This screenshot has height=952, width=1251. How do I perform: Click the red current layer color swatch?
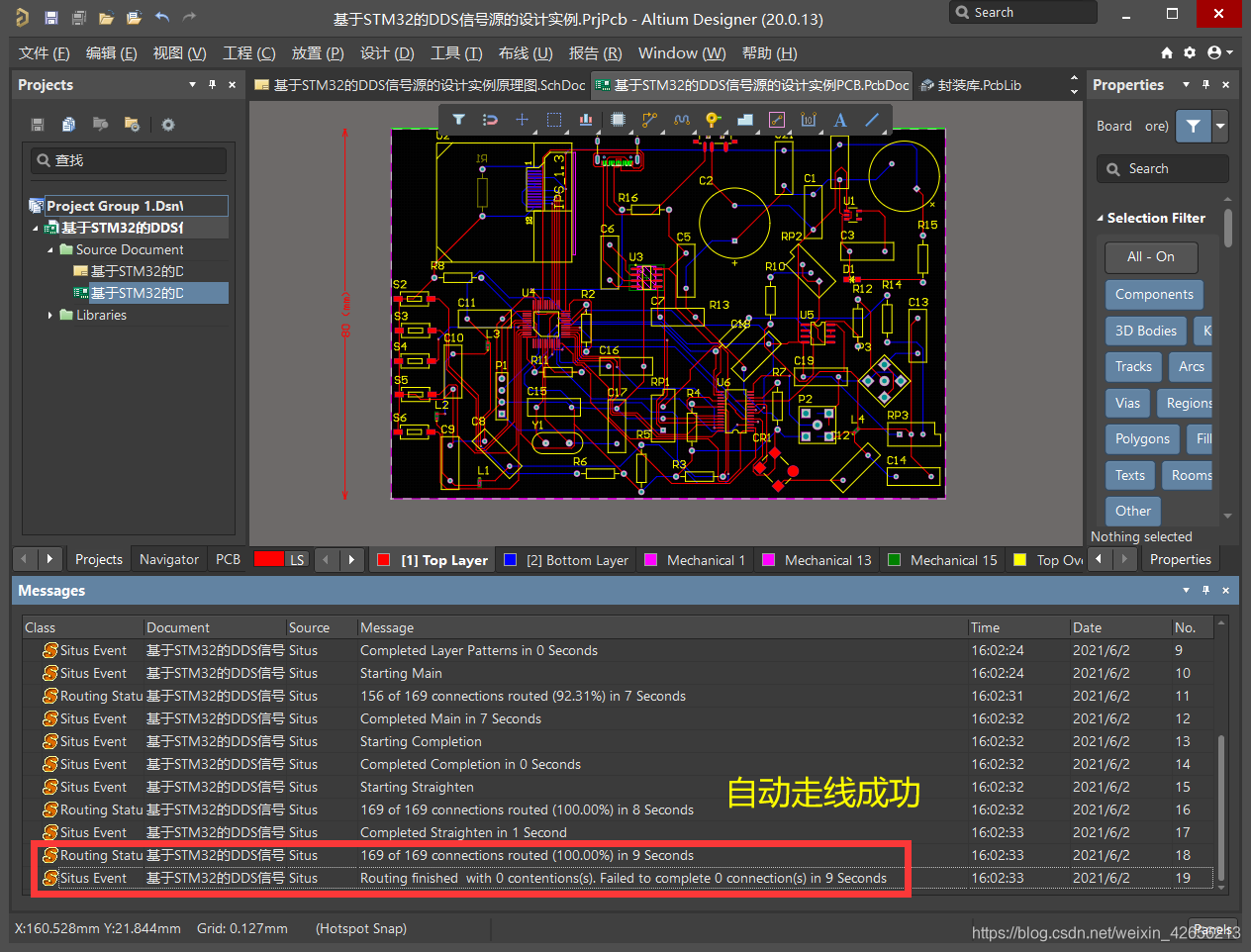click(x=269, y=559)
